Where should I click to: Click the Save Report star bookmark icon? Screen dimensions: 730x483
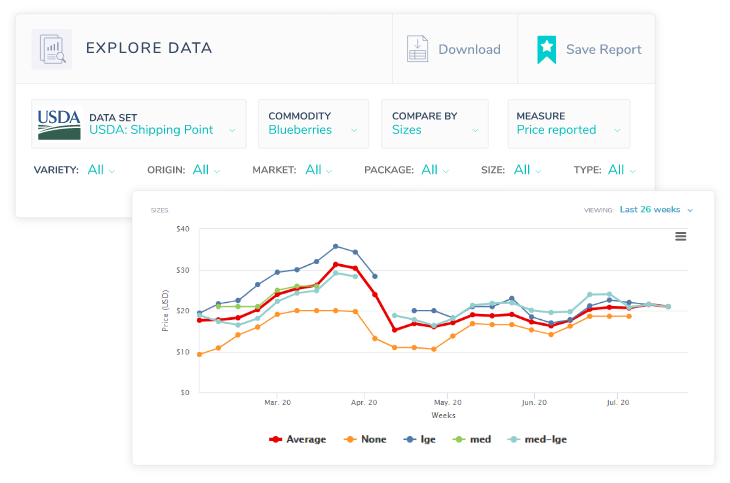pyautogui.click(x=546, y=49)
